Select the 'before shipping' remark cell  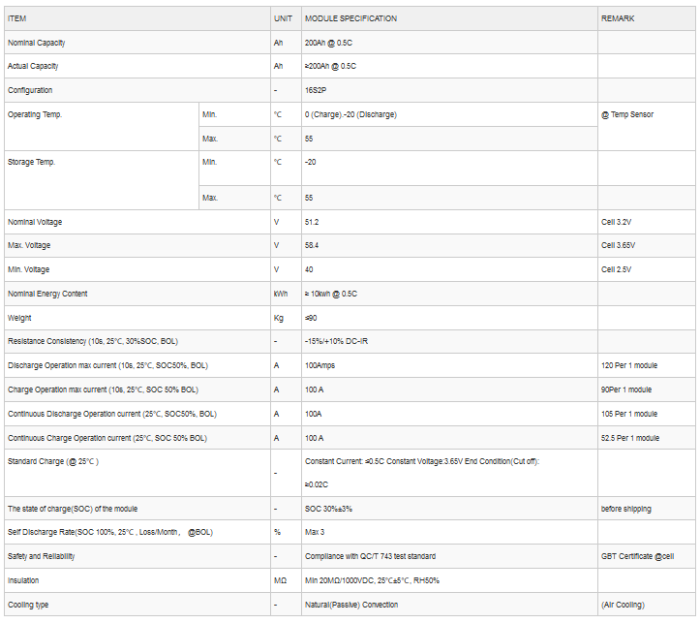click(x=626, y=509)
